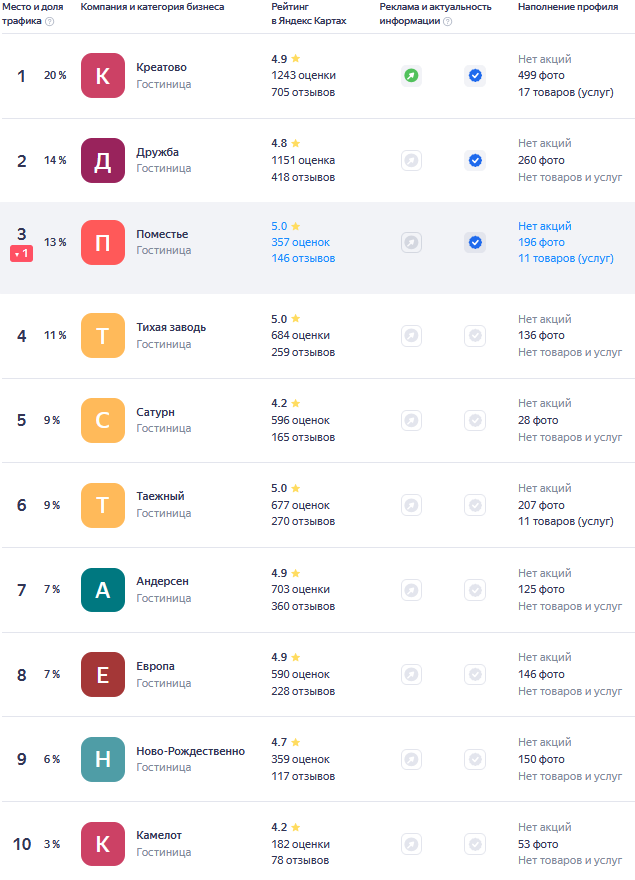The height and width of the screenshot is (880, 635).
Task: Click gray verification badge for Таежный
Action: (x=475, y=505)
